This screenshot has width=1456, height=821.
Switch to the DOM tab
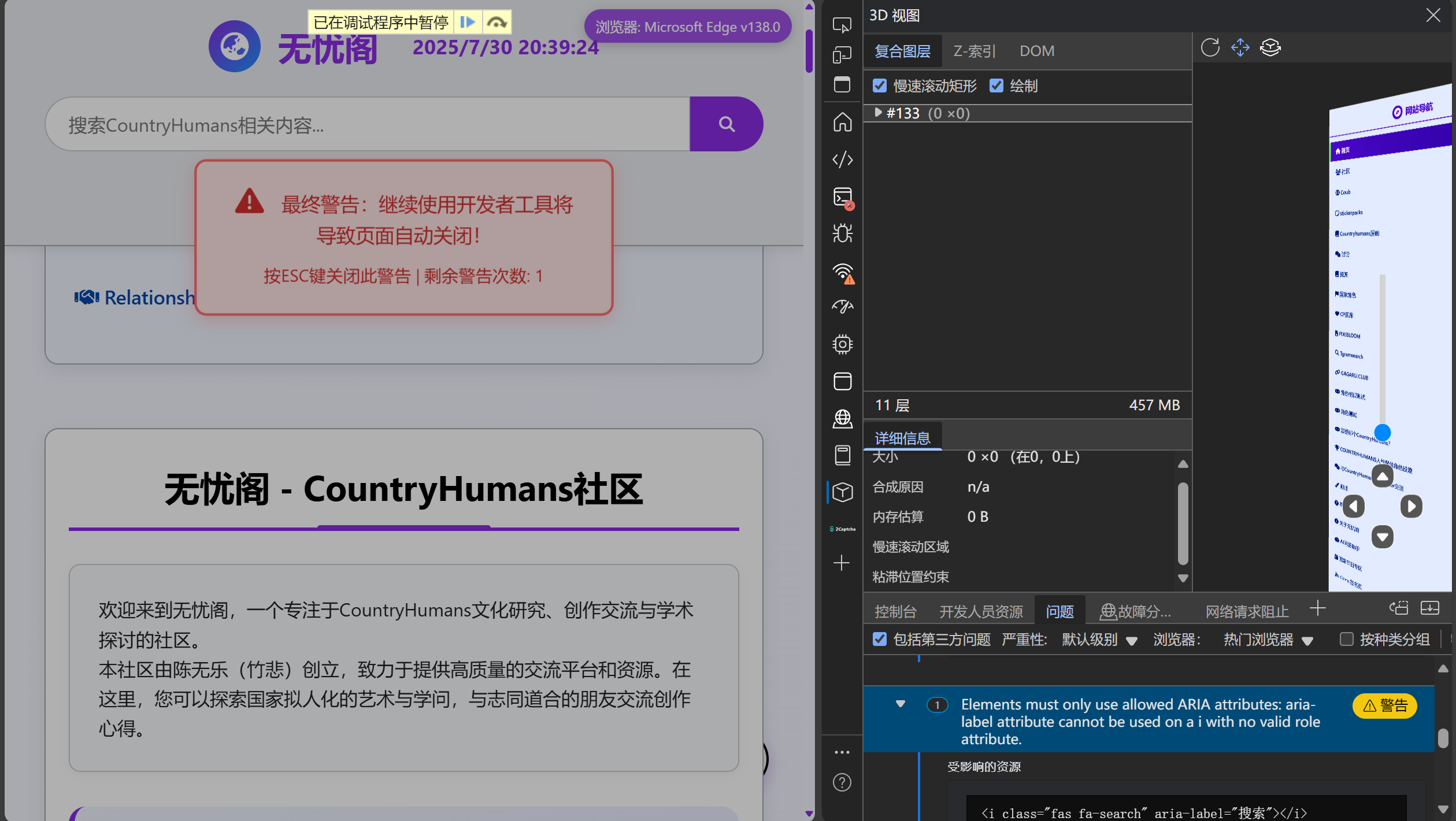tap(1037, 51)
